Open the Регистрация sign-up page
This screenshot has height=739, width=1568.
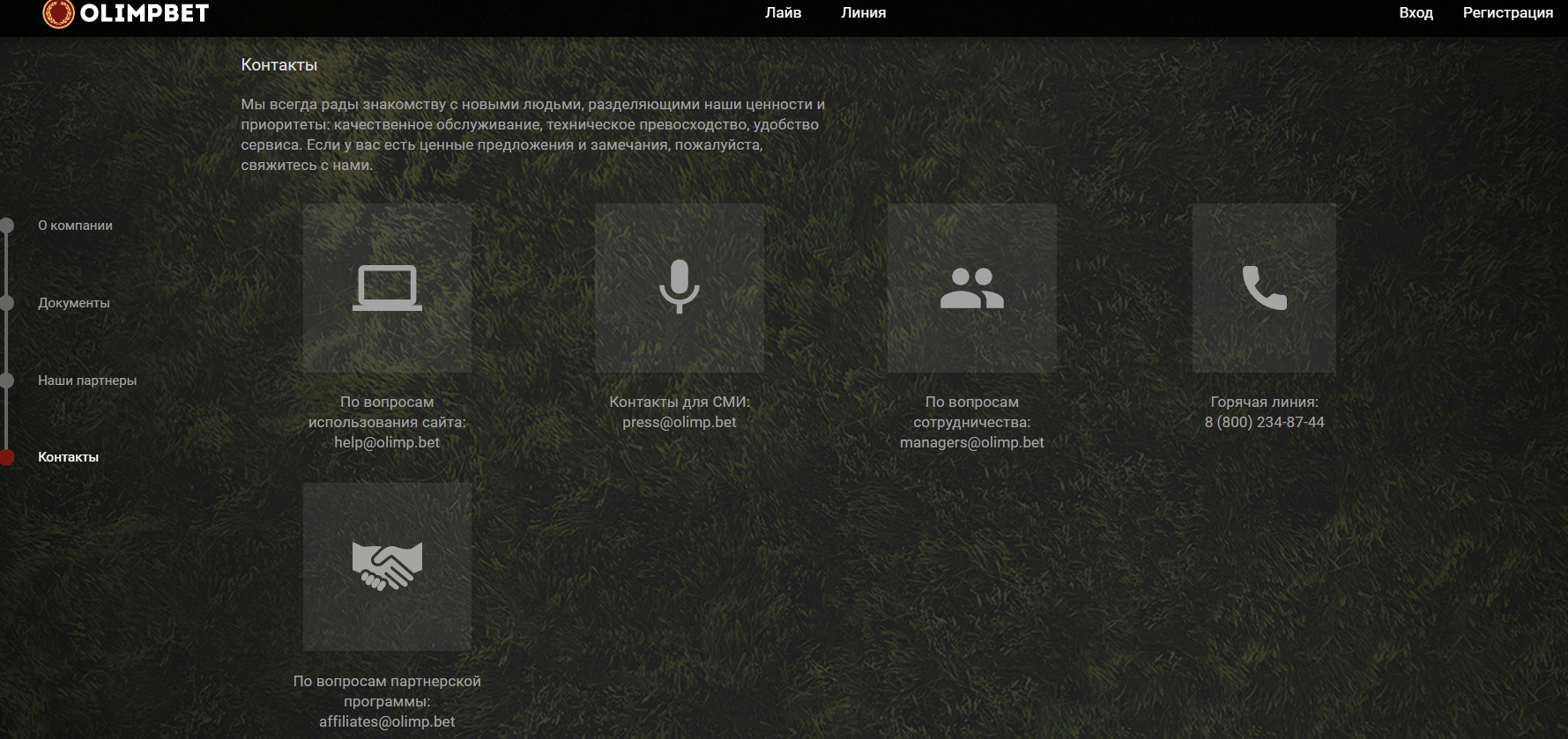(x=1507, y=13)
